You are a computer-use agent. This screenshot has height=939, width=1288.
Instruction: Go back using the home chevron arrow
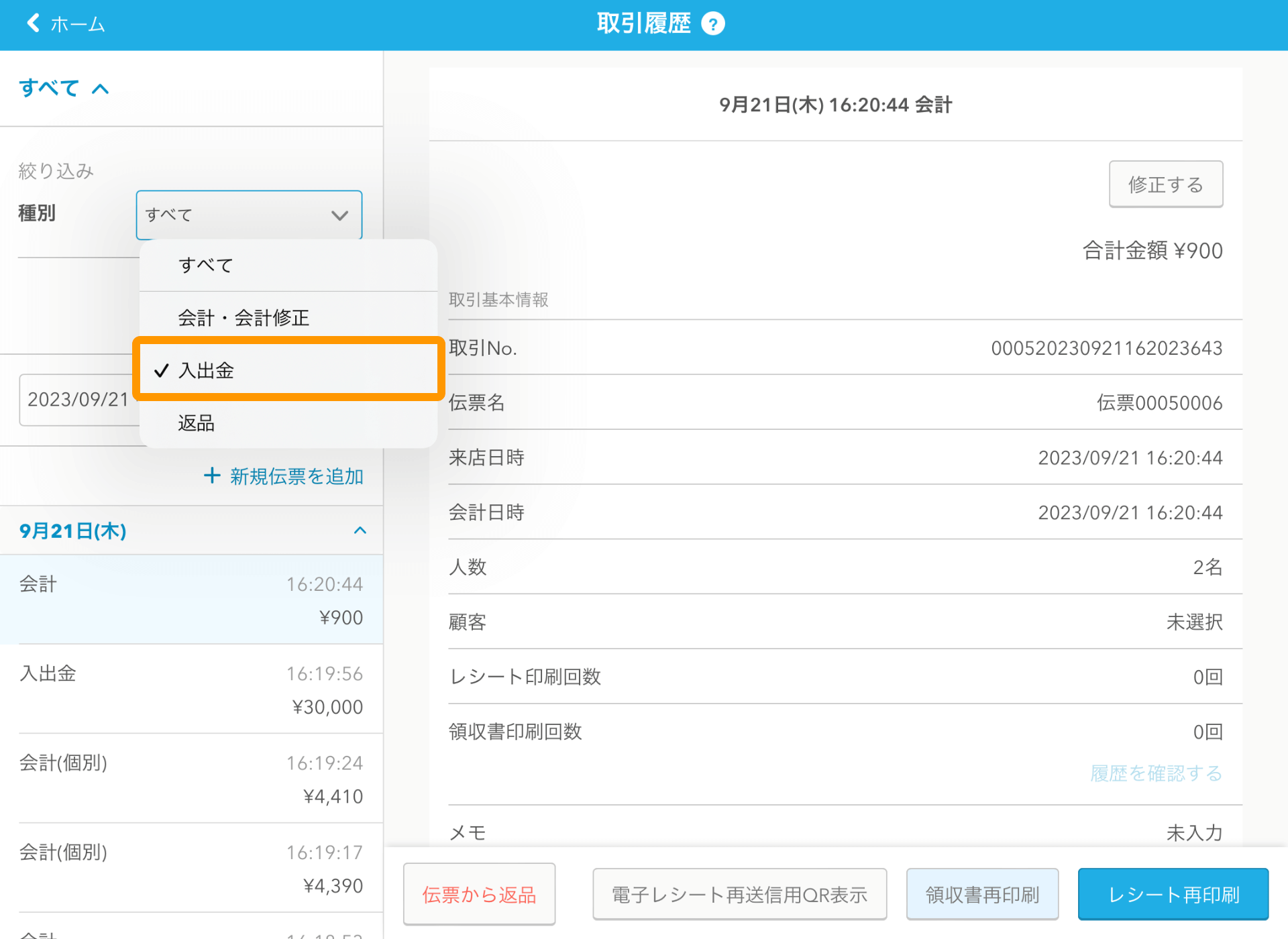(33, 23)
